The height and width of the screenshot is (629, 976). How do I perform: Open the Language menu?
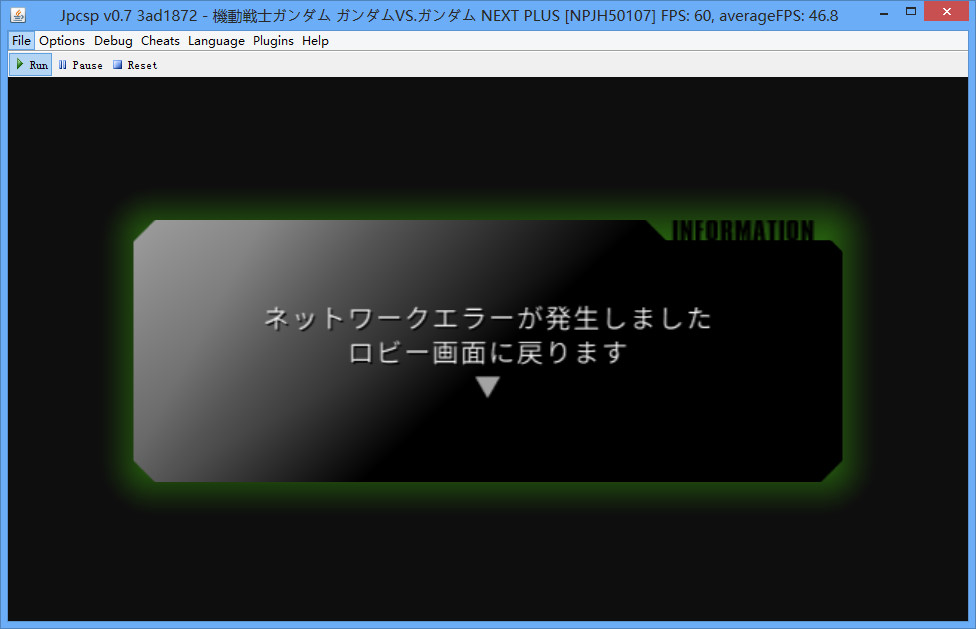point(216,41)
